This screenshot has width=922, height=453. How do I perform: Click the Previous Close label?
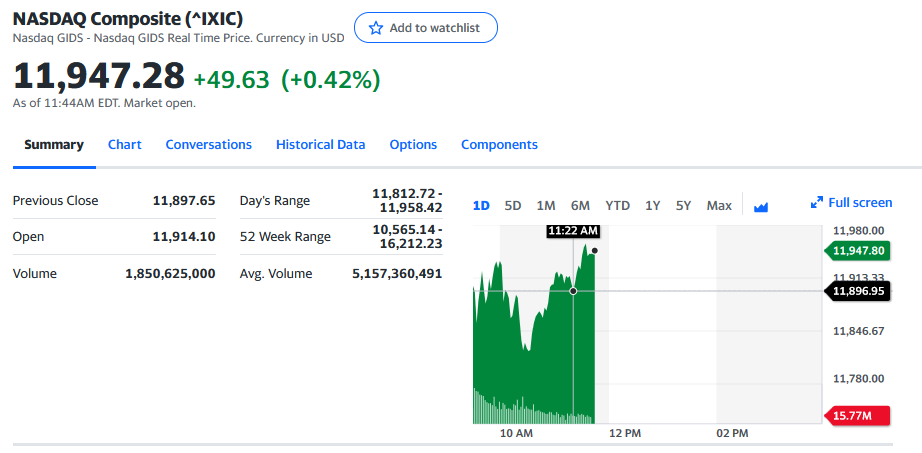click(56, 201)
